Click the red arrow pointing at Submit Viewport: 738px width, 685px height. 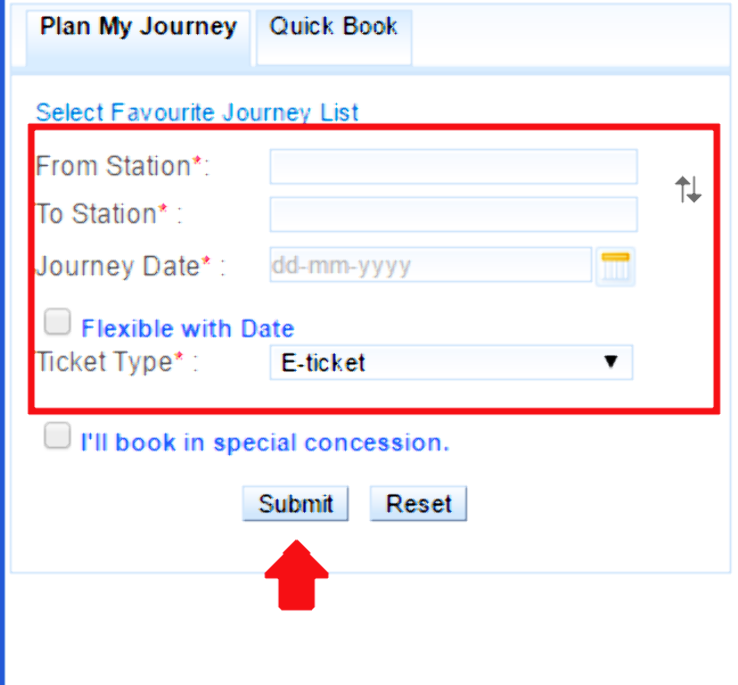(296, 577)
